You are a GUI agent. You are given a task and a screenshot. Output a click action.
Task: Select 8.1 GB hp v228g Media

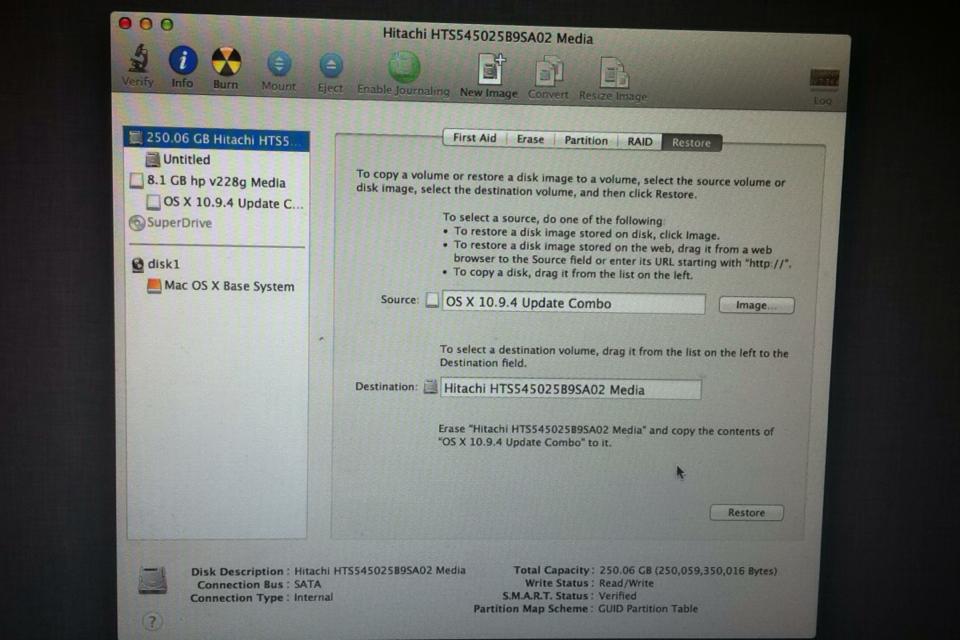click(x=217, y=181)
